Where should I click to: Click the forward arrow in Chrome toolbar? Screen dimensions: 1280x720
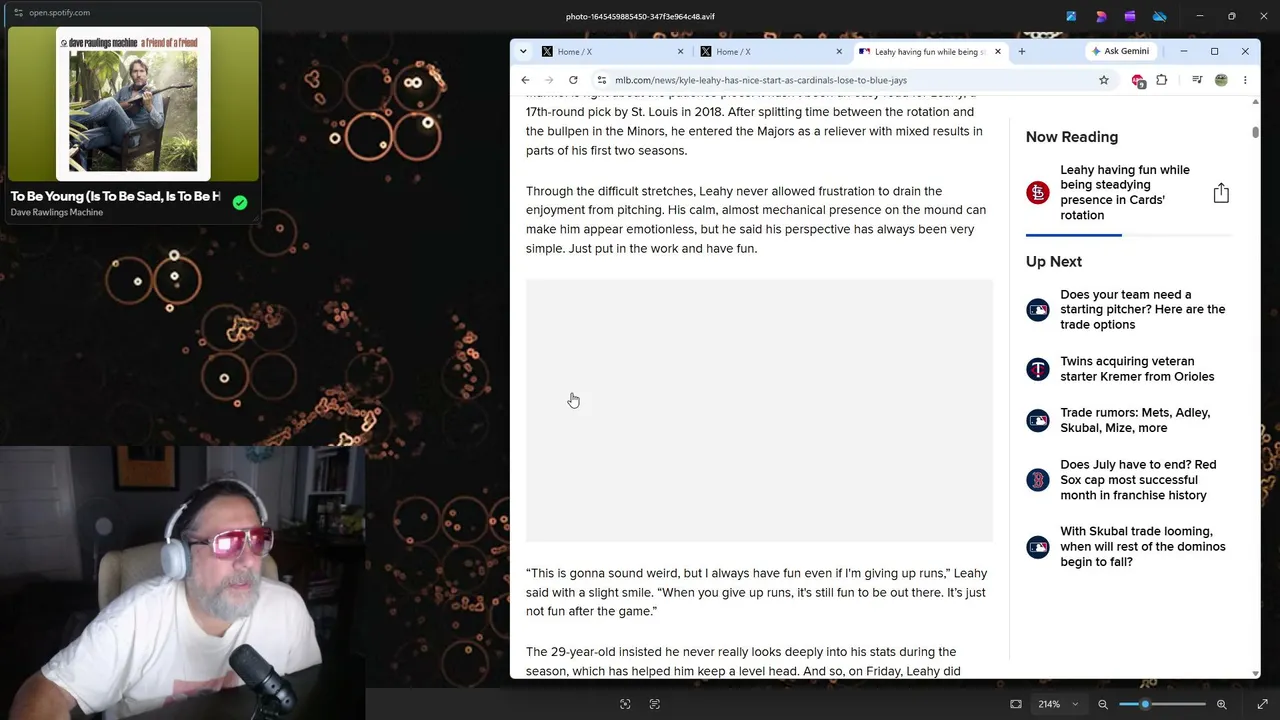pos(549,80)
